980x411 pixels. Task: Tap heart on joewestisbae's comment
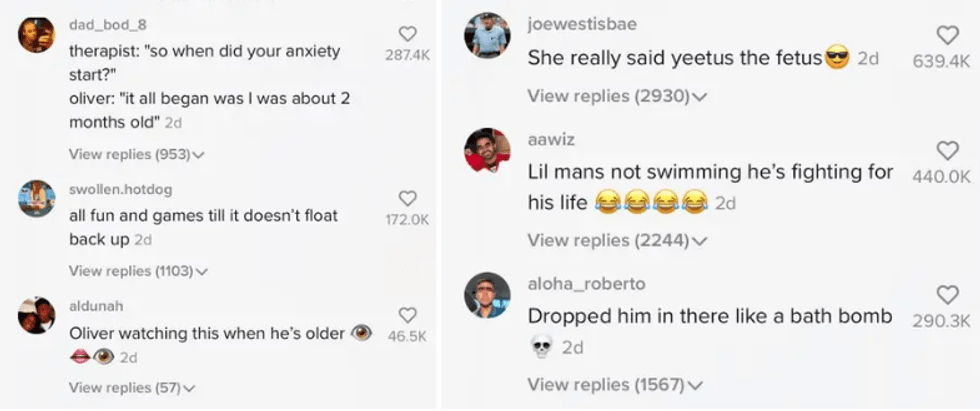pos(947,36)
